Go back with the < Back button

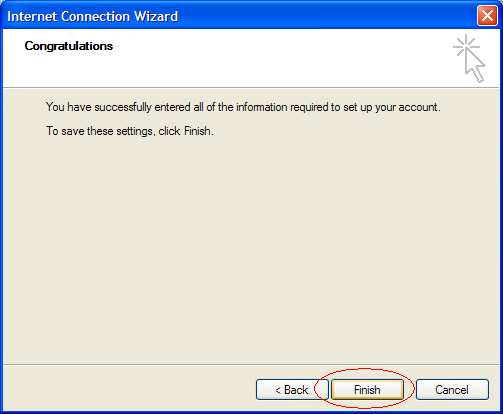click(292, 389)
